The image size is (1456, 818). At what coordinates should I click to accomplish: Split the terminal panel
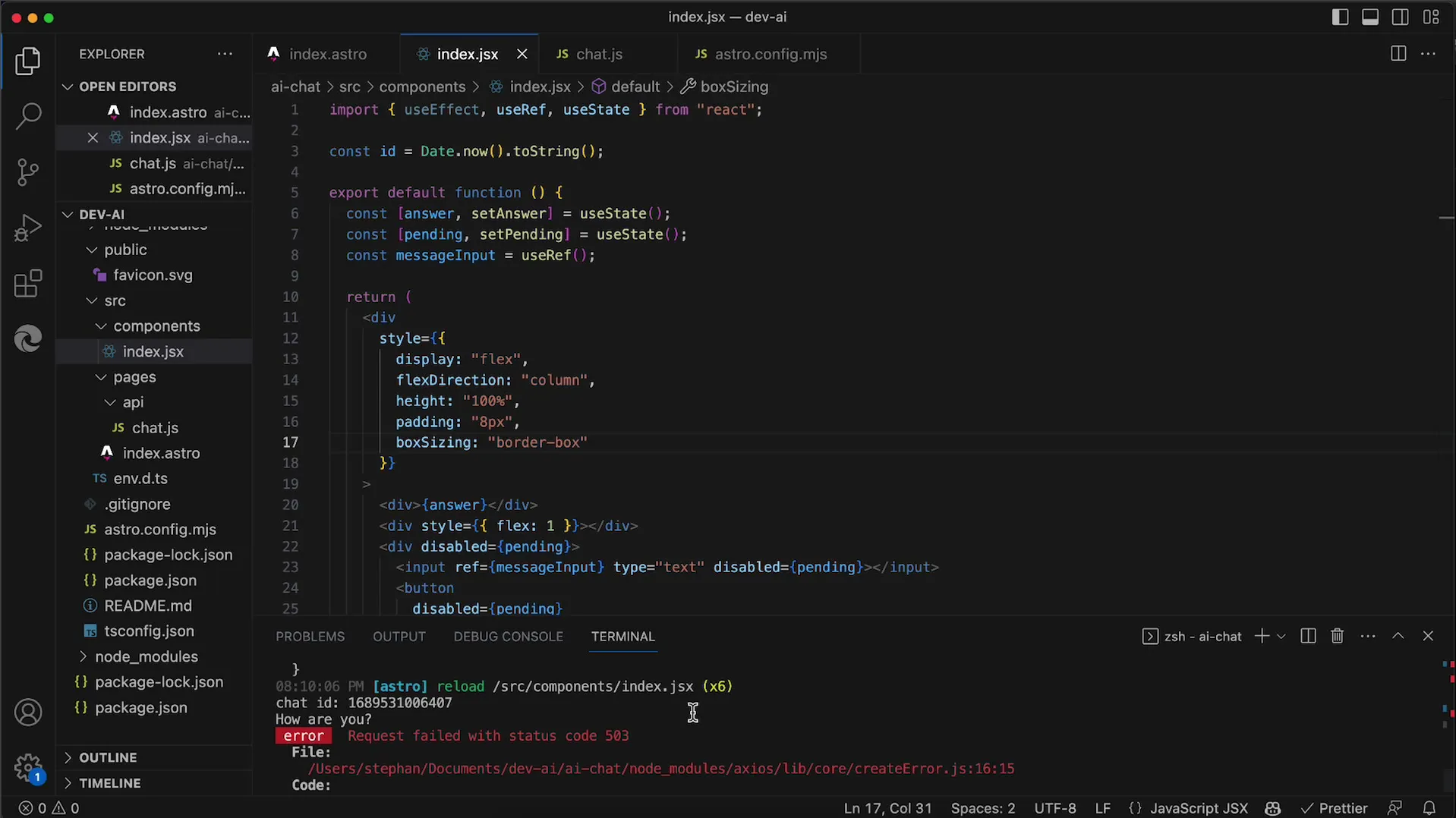(x=1308, y=636)
